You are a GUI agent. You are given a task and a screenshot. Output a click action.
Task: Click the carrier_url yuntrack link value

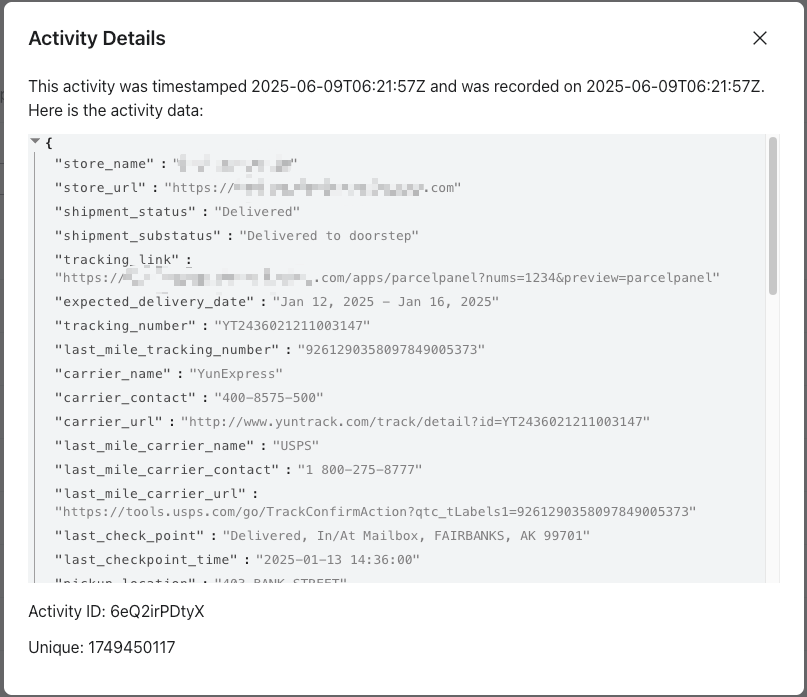point(415,422)
